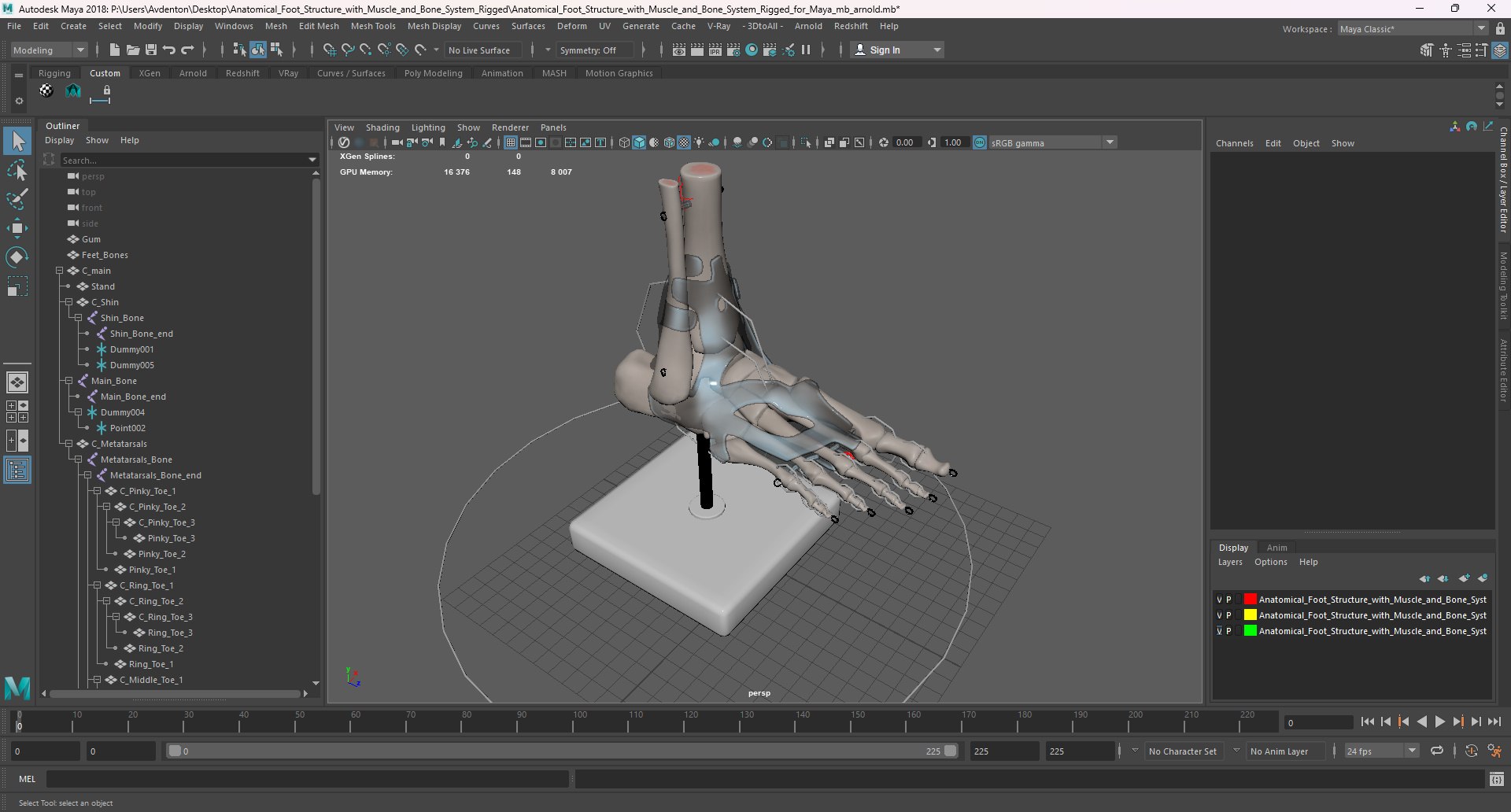The height and width of the screenshot is (812, 1511).
Task: Choose the Scale tool in toolbox
Action: coord(17,286)
